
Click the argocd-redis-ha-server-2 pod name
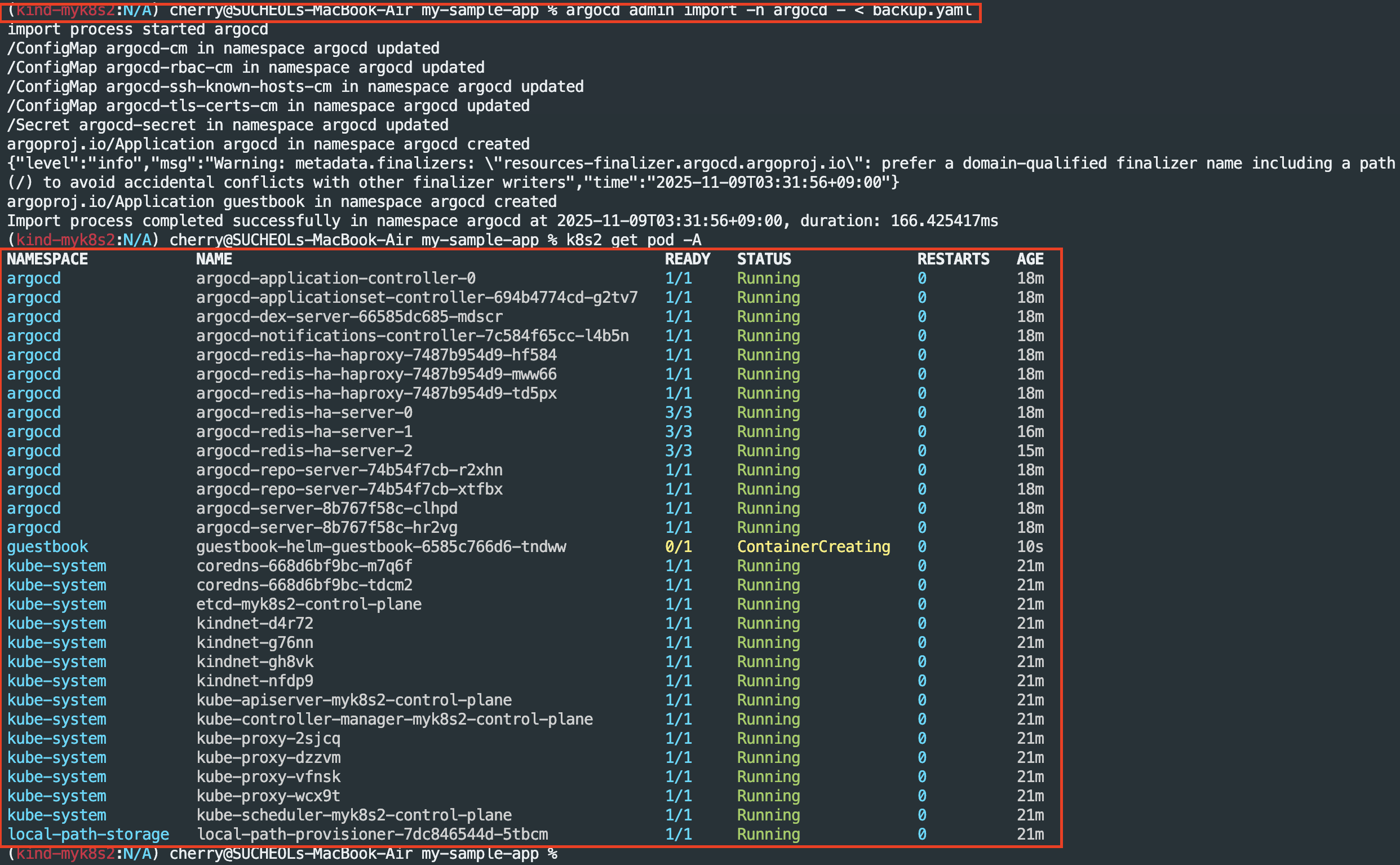(304, 451)
